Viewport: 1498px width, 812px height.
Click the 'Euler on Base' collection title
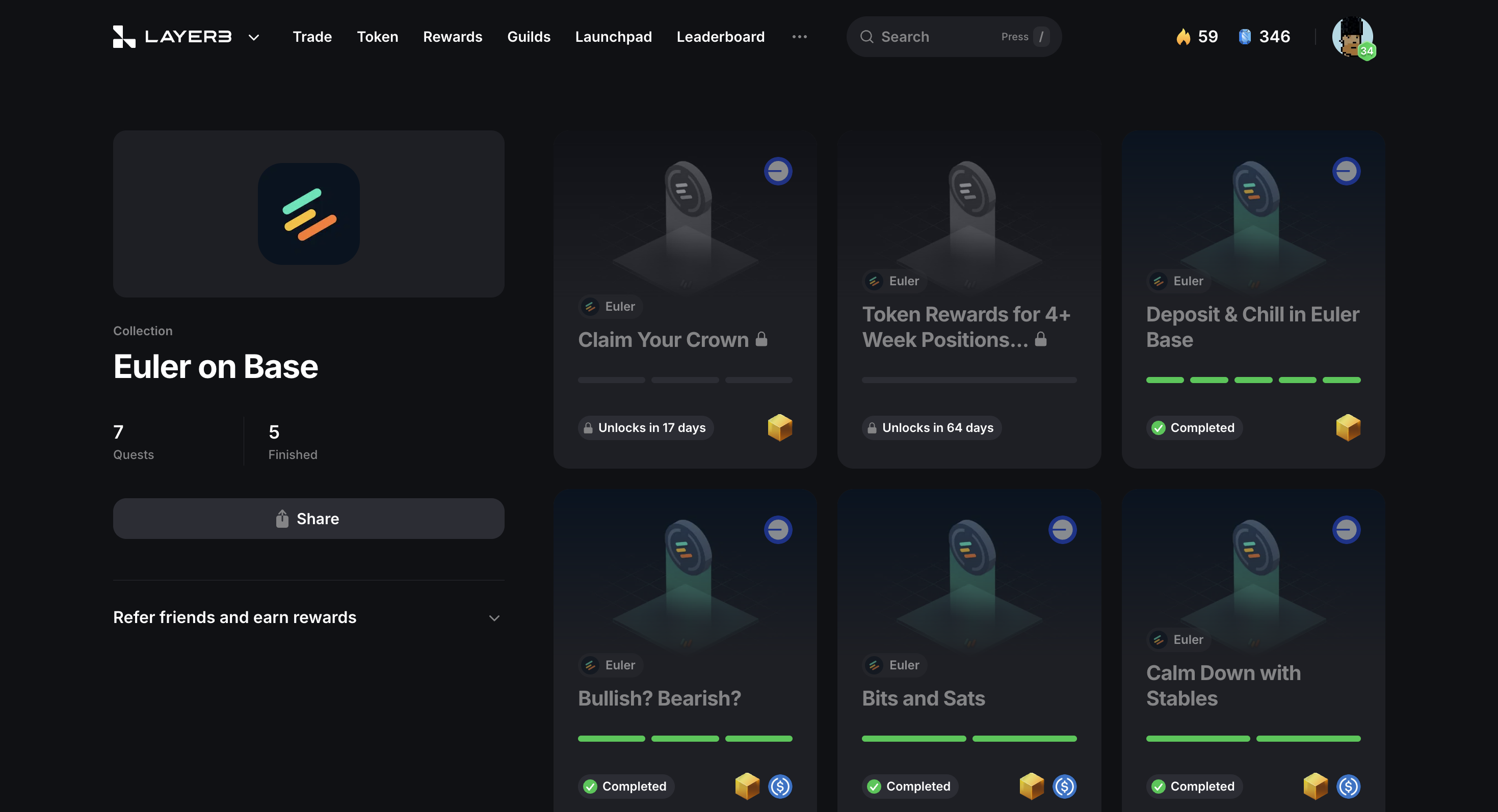(216, 367)
